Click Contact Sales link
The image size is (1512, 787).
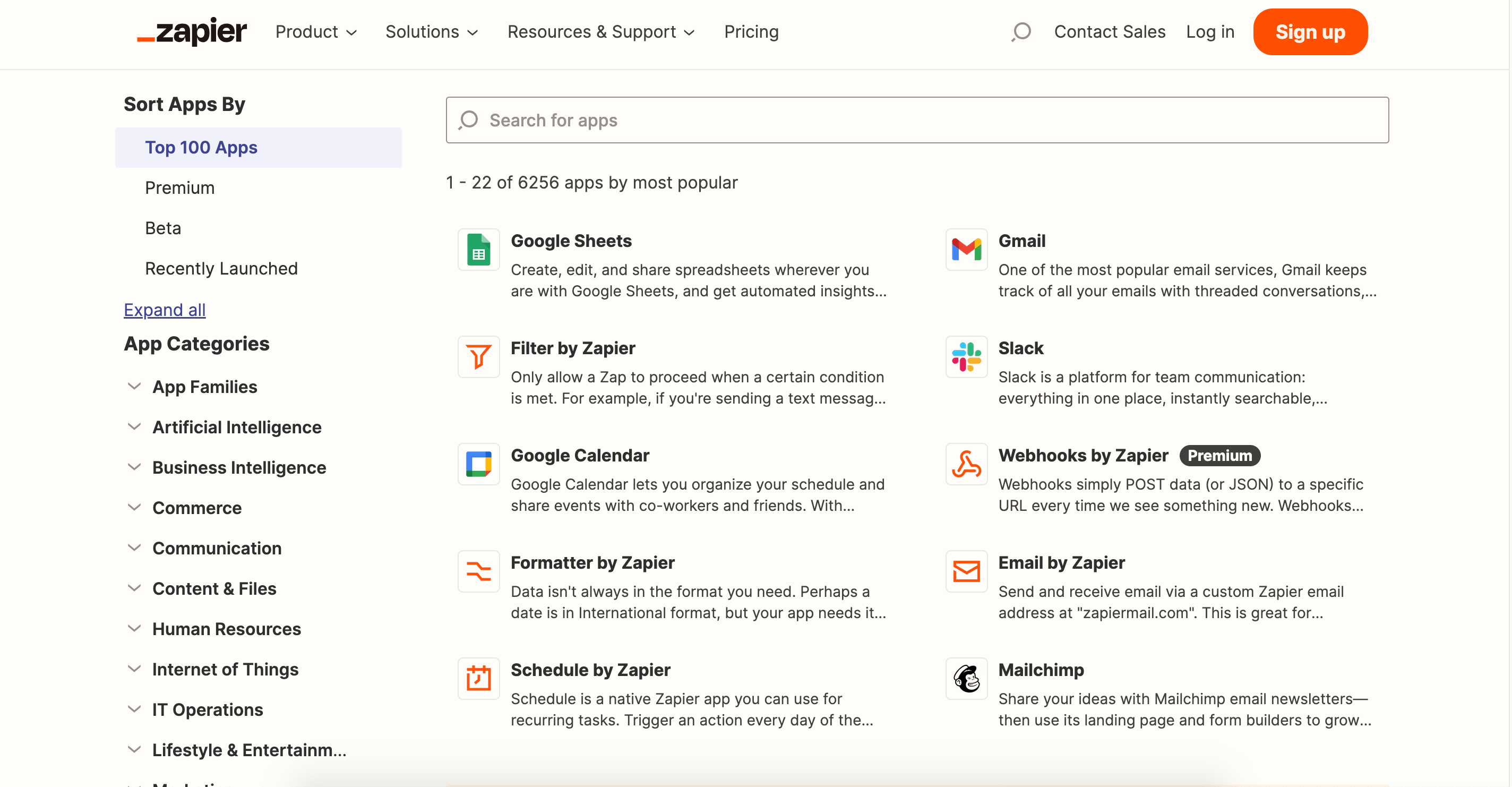(1110, 32)
